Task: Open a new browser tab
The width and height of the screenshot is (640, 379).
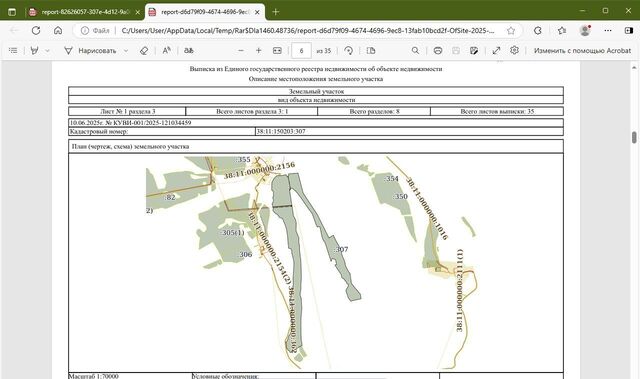Action: (x=276, y=12)
